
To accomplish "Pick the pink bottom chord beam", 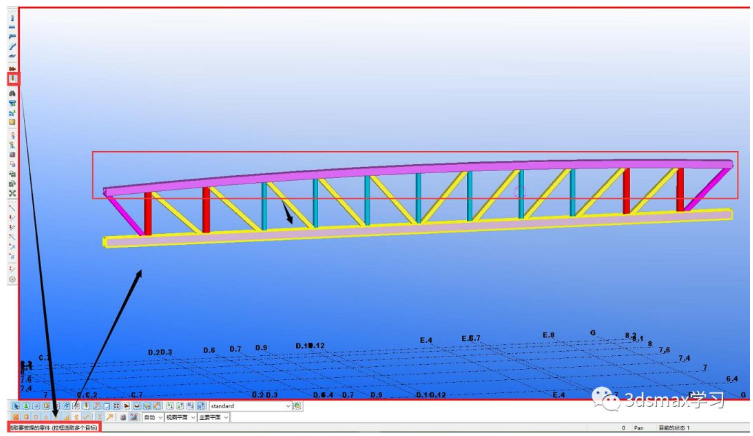I will point(418,228).
